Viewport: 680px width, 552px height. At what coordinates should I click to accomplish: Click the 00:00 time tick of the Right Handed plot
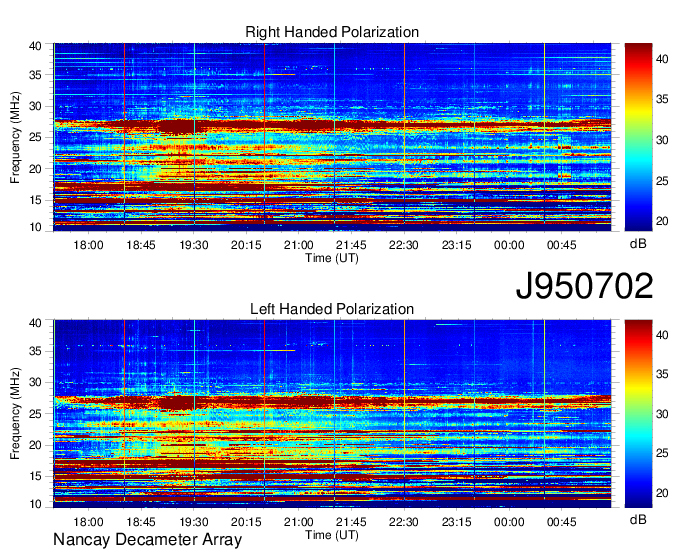(x=509, y=245)
